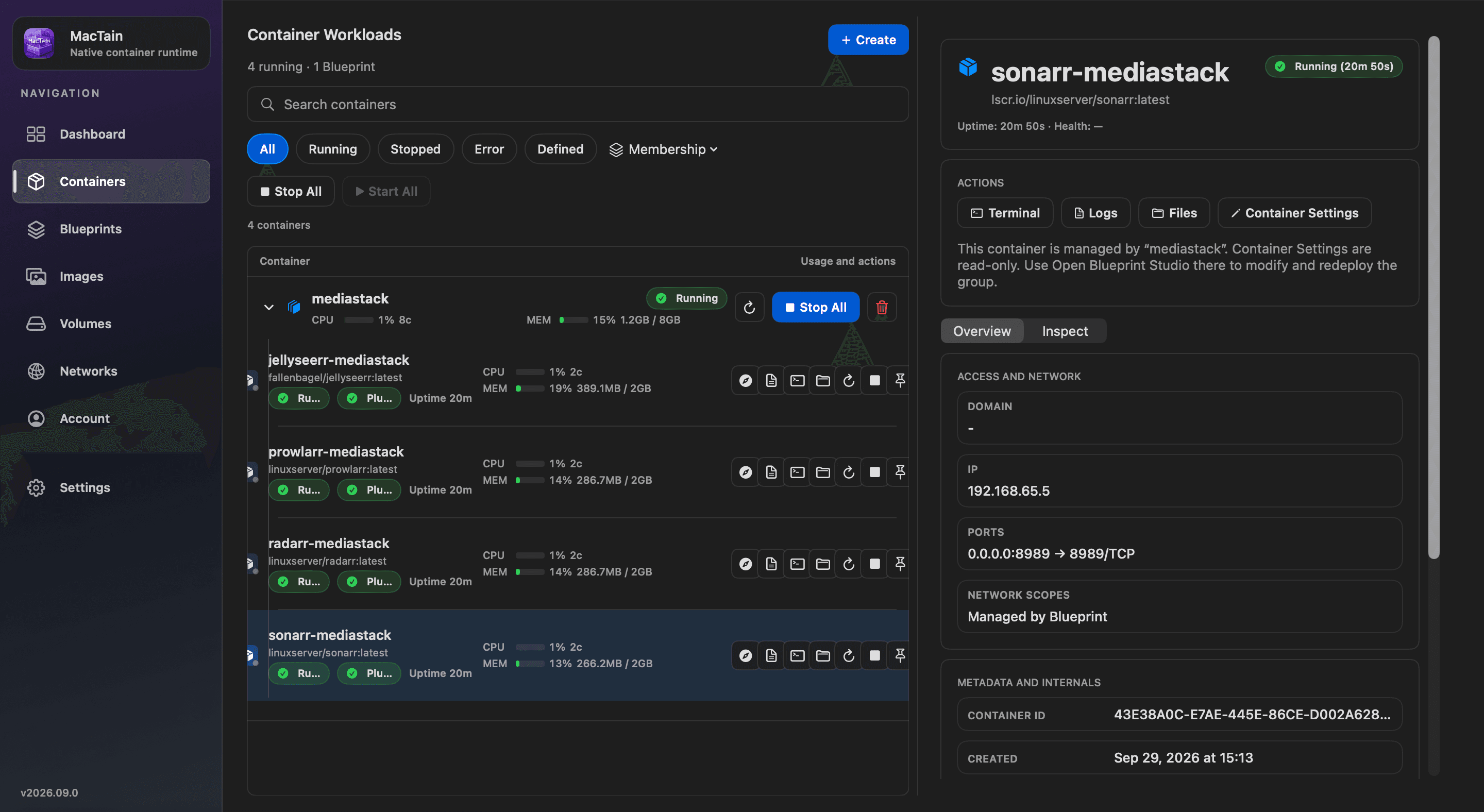The height and width of the screenshot is (812, 1484).
Task: Open Blueprints in navigation
Action: tap(111, 229)
